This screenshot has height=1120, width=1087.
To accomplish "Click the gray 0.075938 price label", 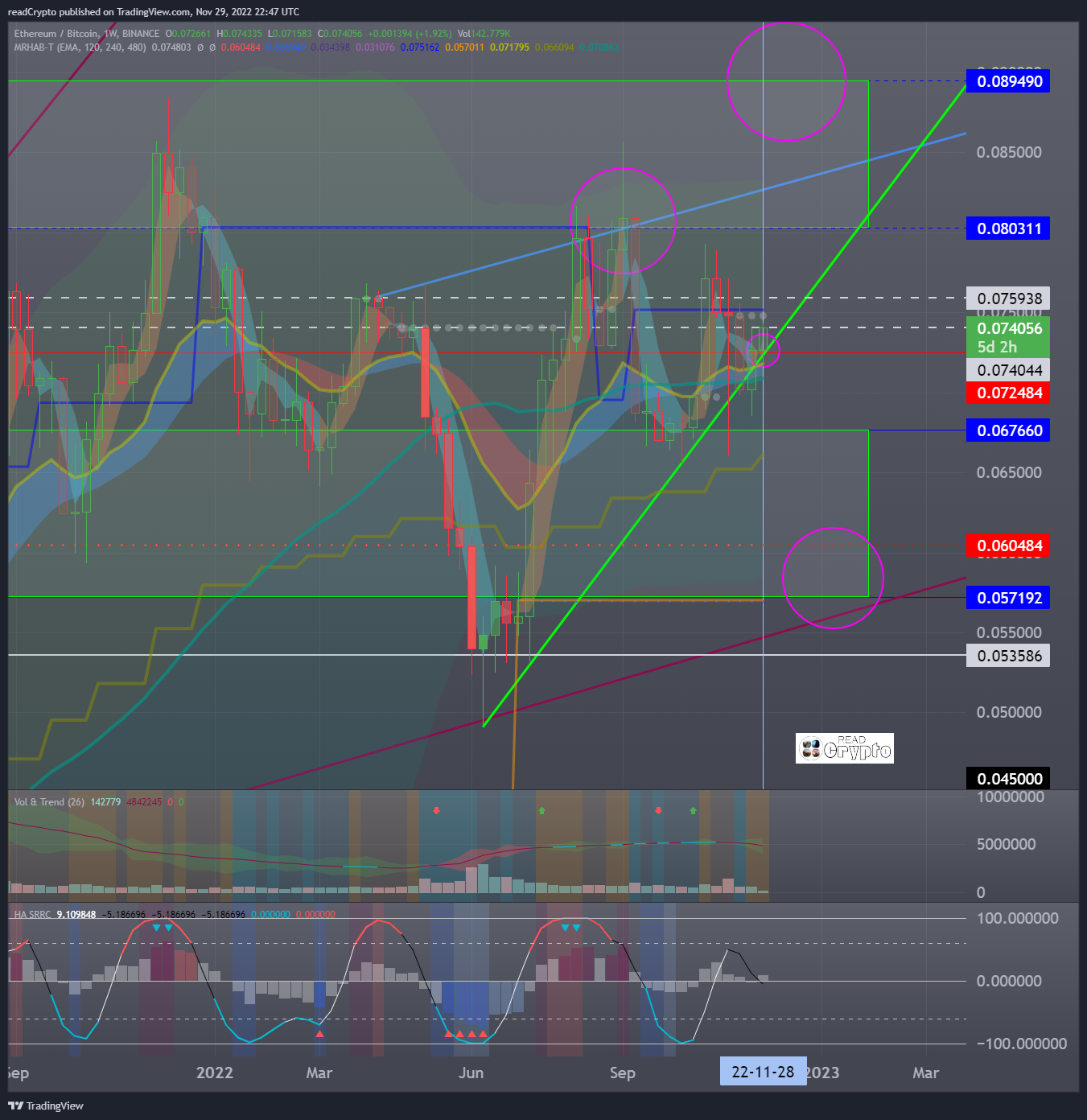I will (x=1008, y=299).
